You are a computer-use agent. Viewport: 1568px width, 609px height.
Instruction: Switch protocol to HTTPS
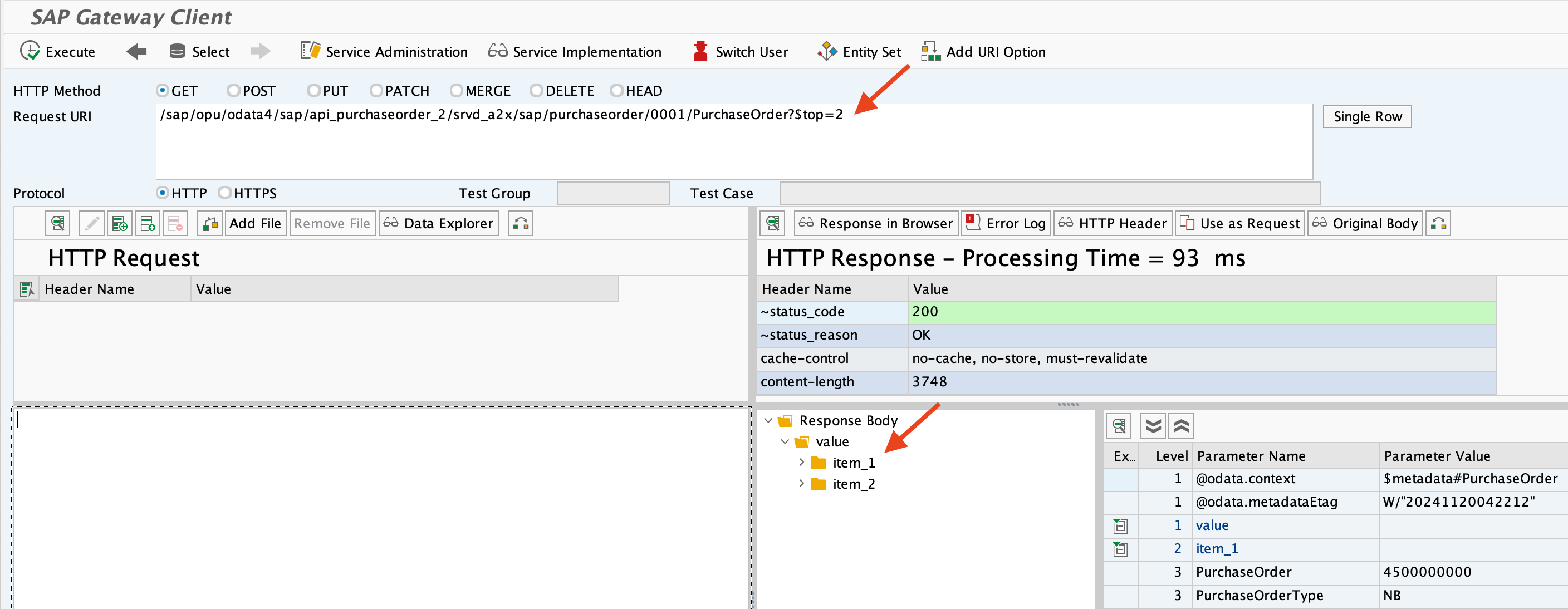point(224,193)
